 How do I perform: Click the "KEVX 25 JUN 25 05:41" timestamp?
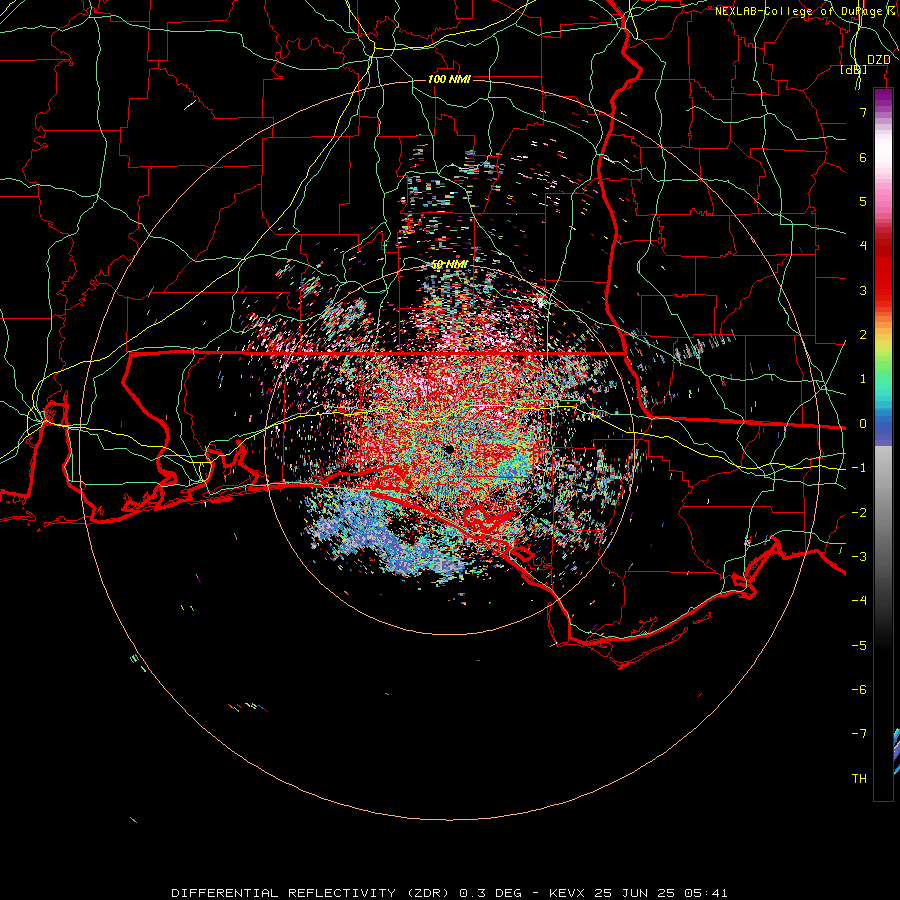pyautogui.click(x=638, y=893)
